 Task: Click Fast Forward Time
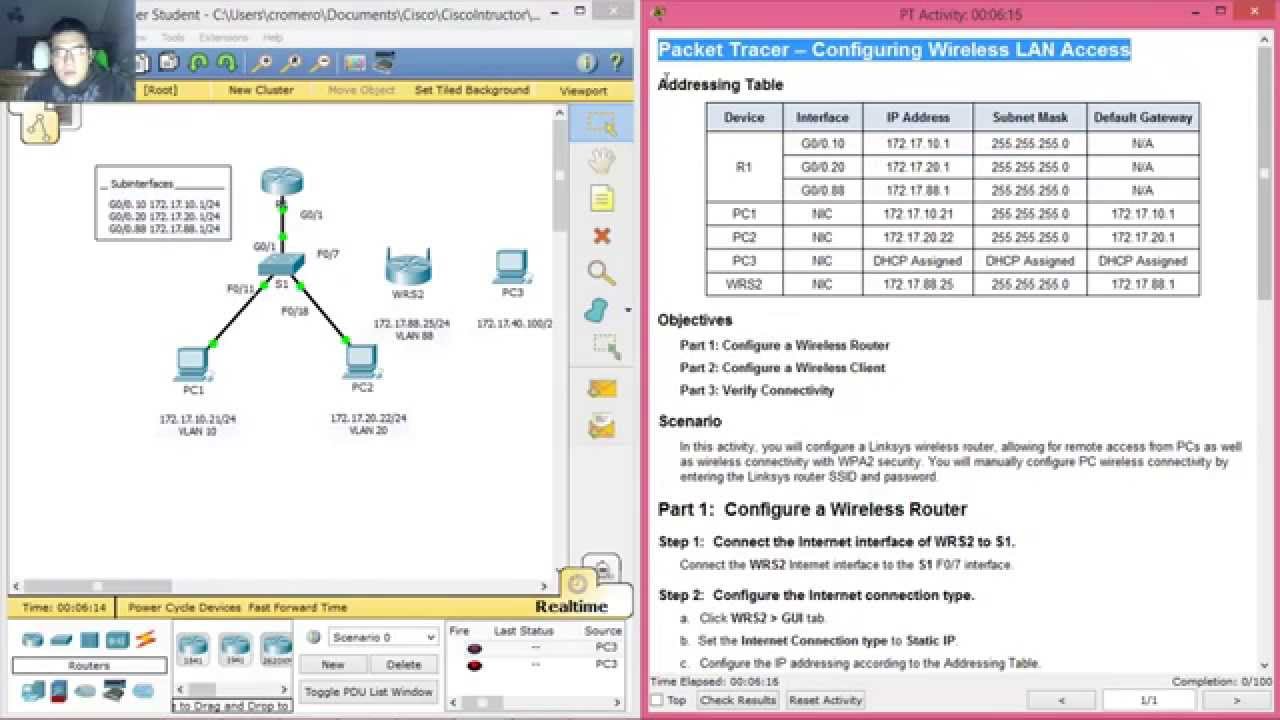(298, 607)
